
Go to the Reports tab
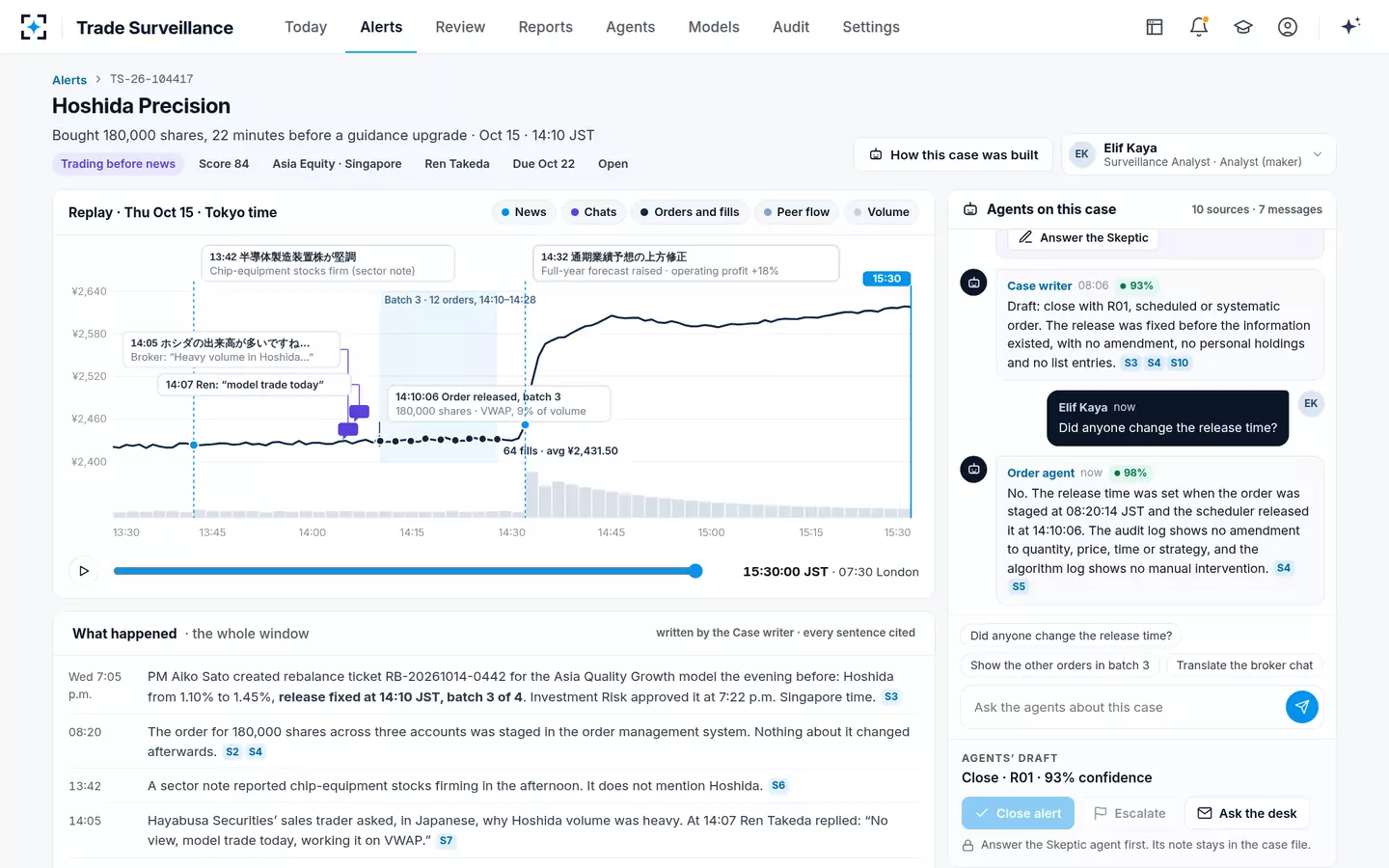pos(546,27)
